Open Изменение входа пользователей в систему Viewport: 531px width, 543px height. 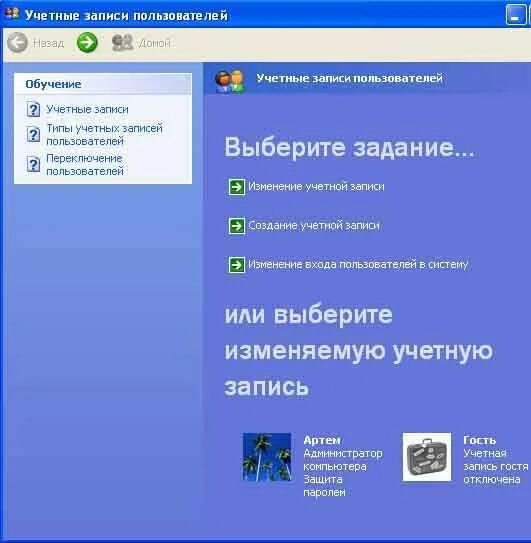pos(358,265)
